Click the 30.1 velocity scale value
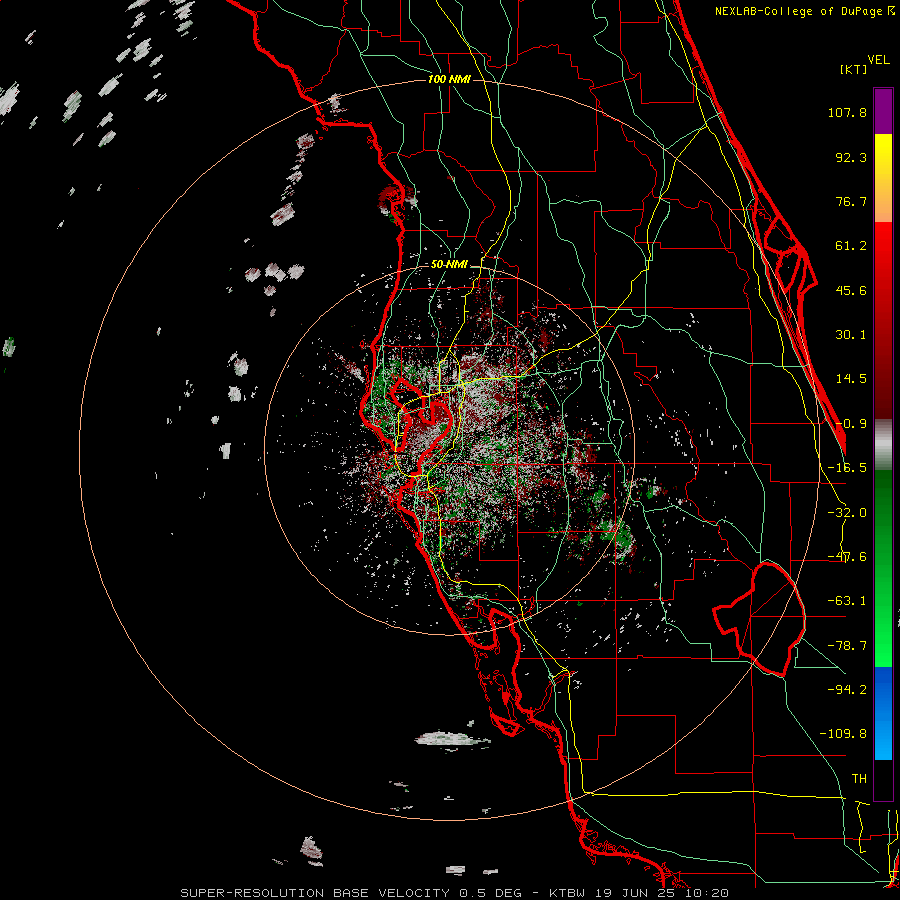The width and height of the screenshot is (900, 900). point(851,335)
